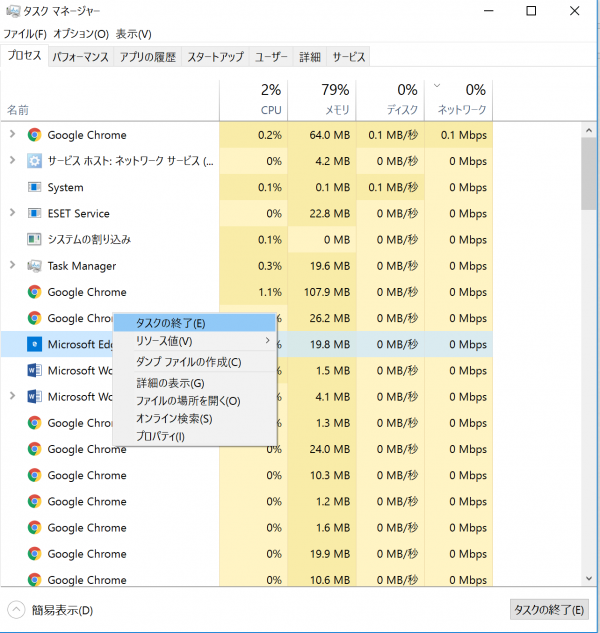Select 詳細の表示(G) in context menu
Image resolution: width=600 pixels, height=633 pixels.
(195, 383)
